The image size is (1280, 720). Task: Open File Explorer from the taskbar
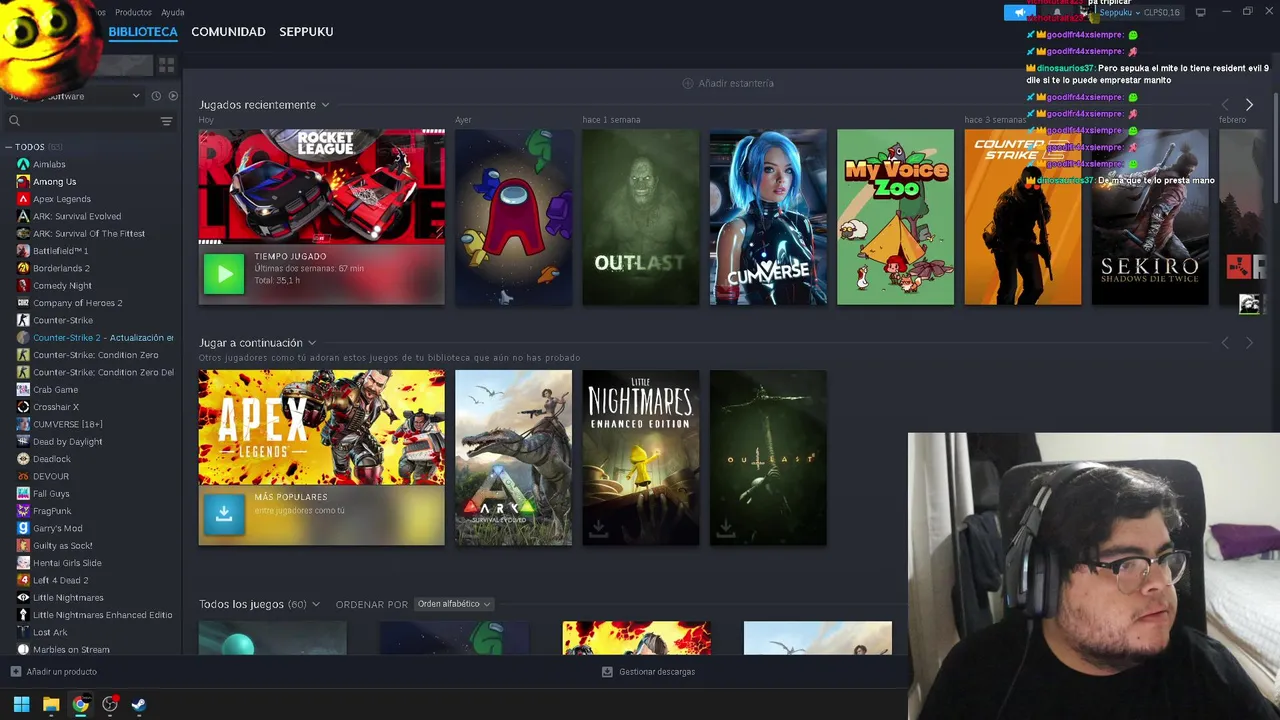point(51,704)
